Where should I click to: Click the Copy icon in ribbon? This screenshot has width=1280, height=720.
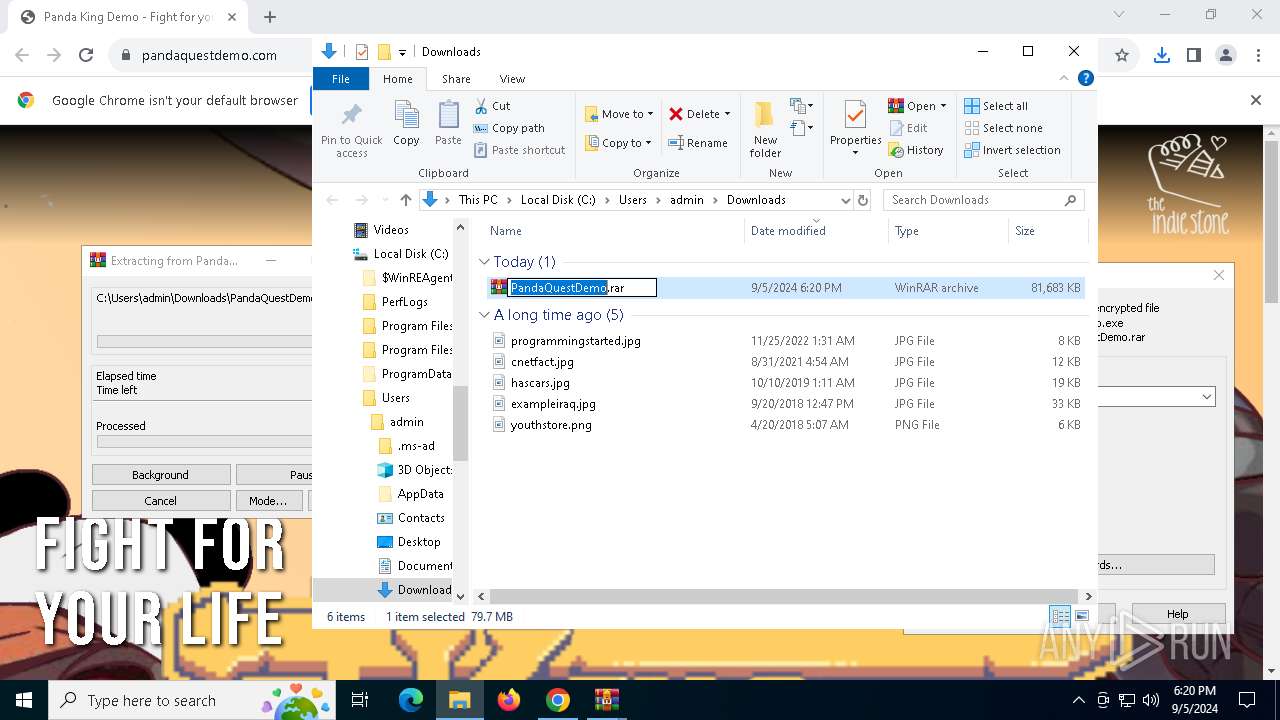coord(406,114)
